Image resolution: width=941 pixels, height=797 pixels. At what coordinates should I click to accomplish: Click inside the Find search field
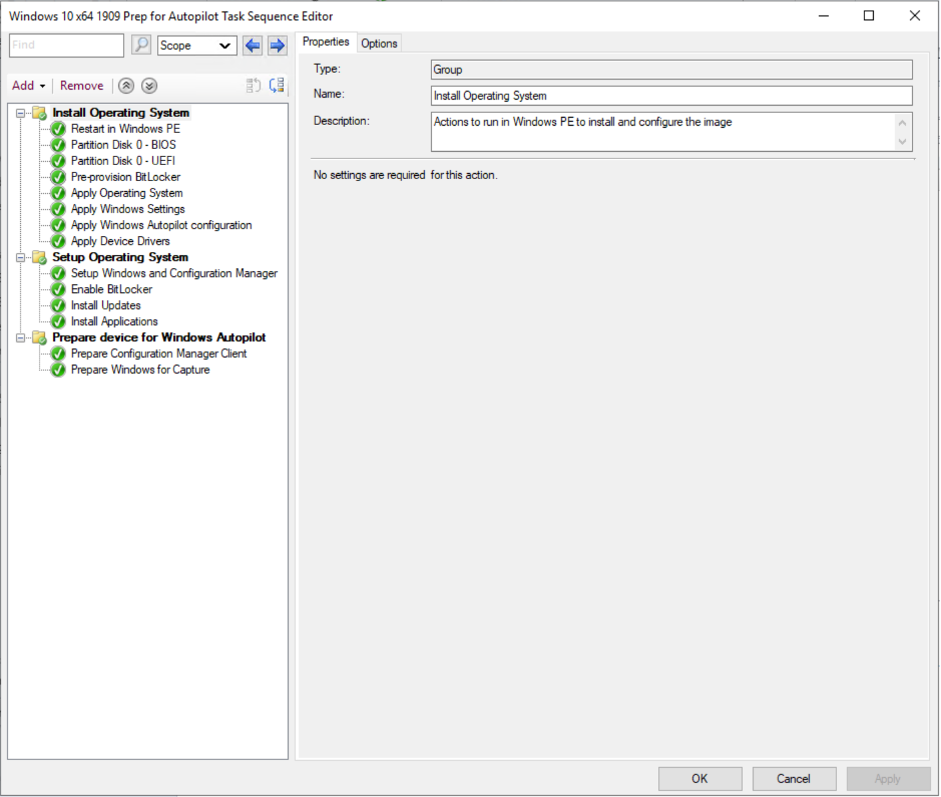(x=65, y=45)
